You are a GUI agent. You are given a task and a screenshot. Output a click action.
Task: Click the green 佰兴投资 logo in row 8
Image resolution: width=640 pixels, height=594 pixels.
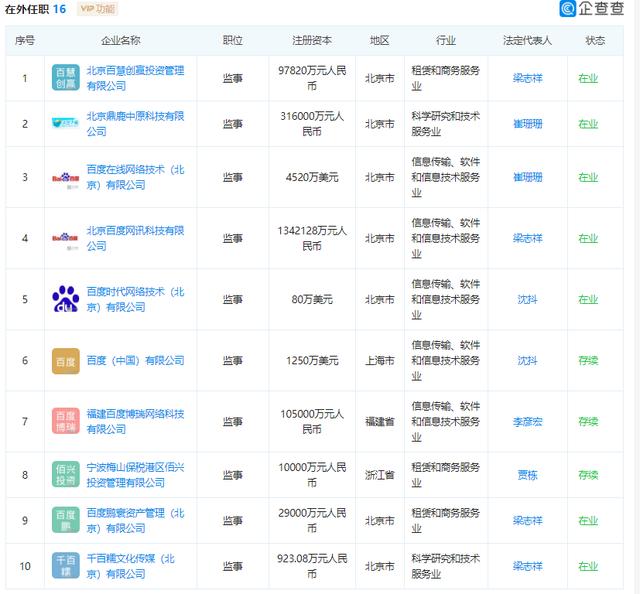tap(66, 474)
